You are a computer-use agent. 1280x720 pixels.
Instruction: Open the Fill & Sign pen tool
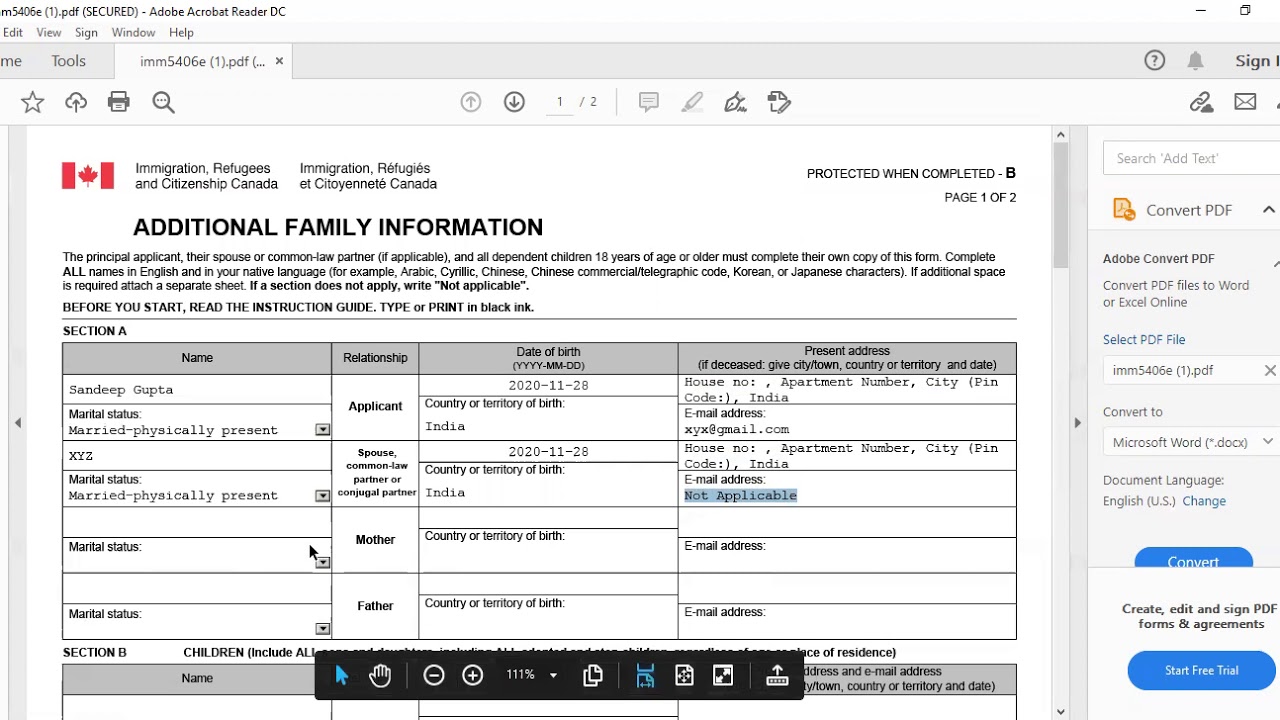pos(735,102)
